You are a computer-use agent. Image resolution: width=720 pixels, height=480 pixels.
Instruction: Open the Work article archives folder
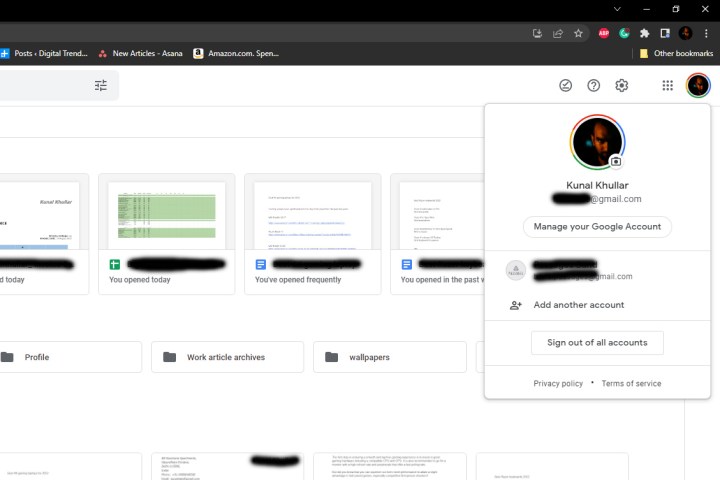(227, 357)
